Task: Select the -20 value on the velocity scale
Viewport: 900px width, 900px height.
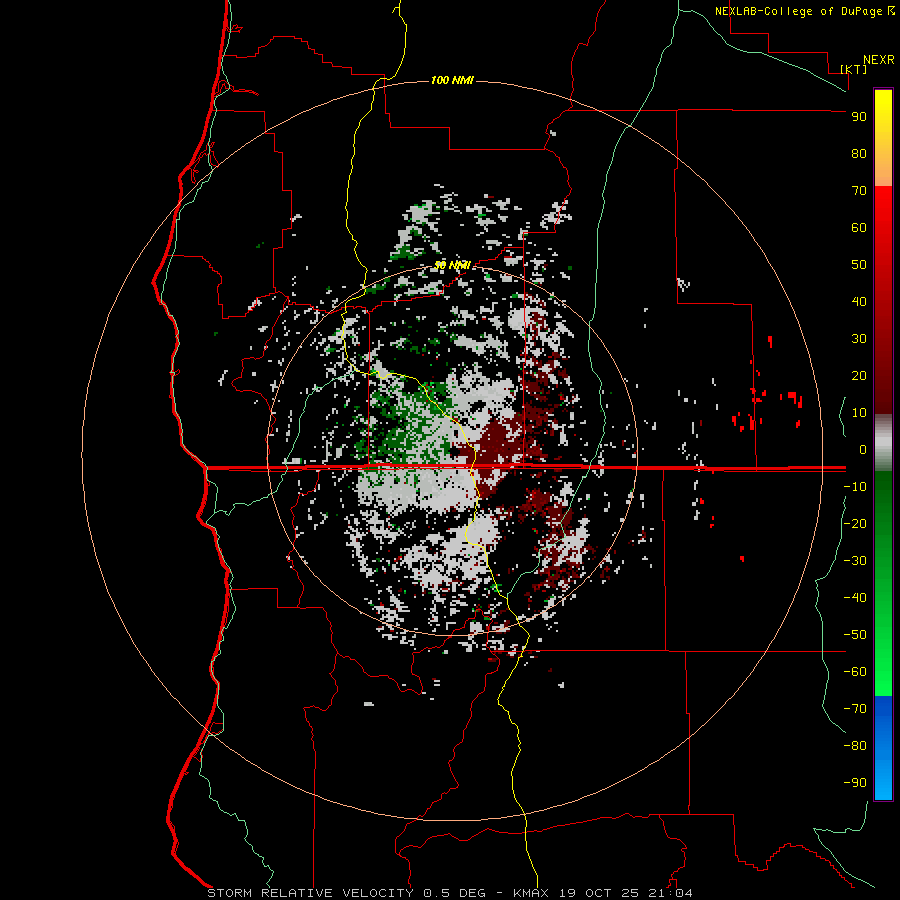Action: pyautogui.click(x=855, y=523)
